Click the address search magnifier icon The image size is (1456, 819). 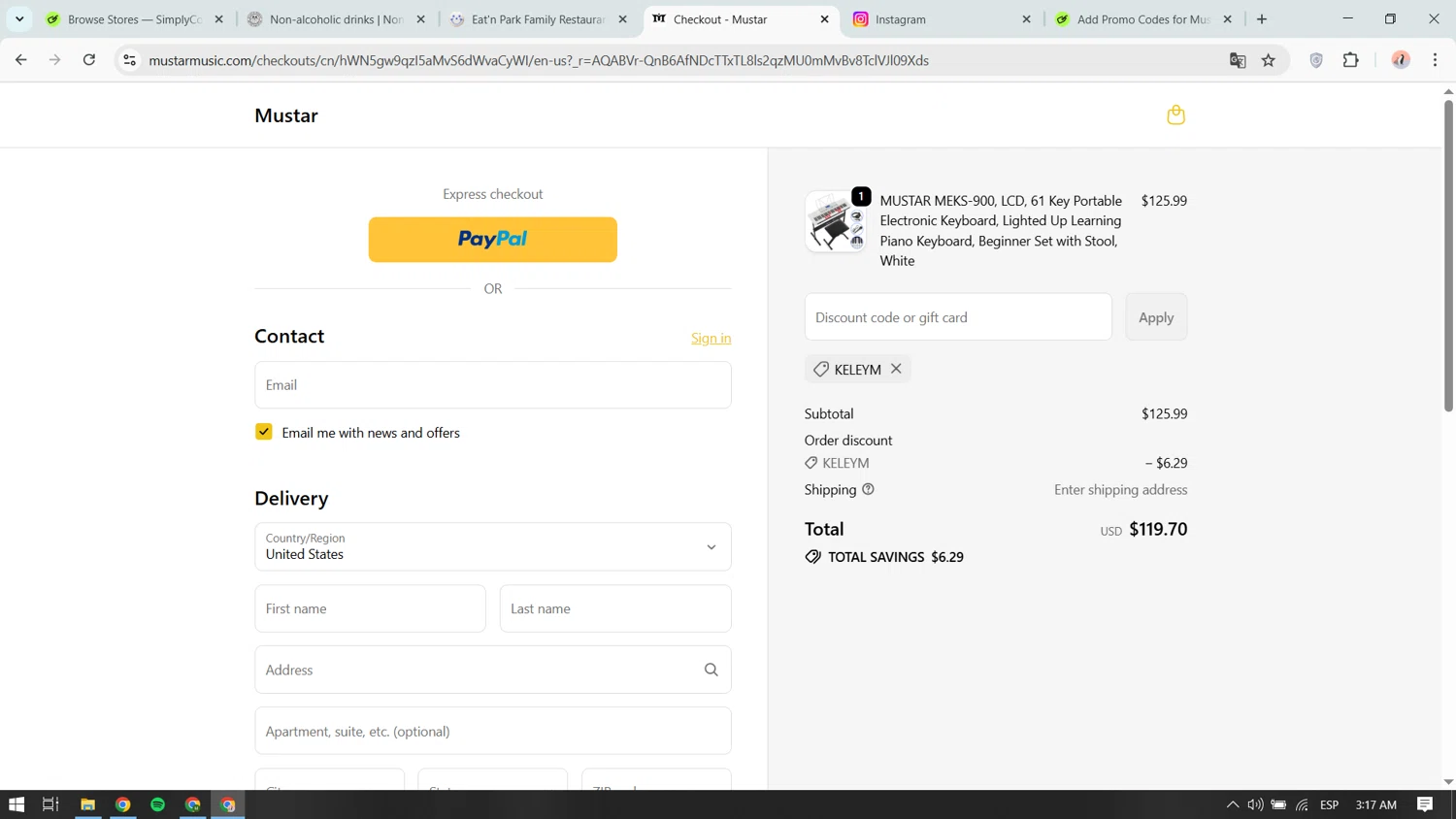tap(711, 670)
